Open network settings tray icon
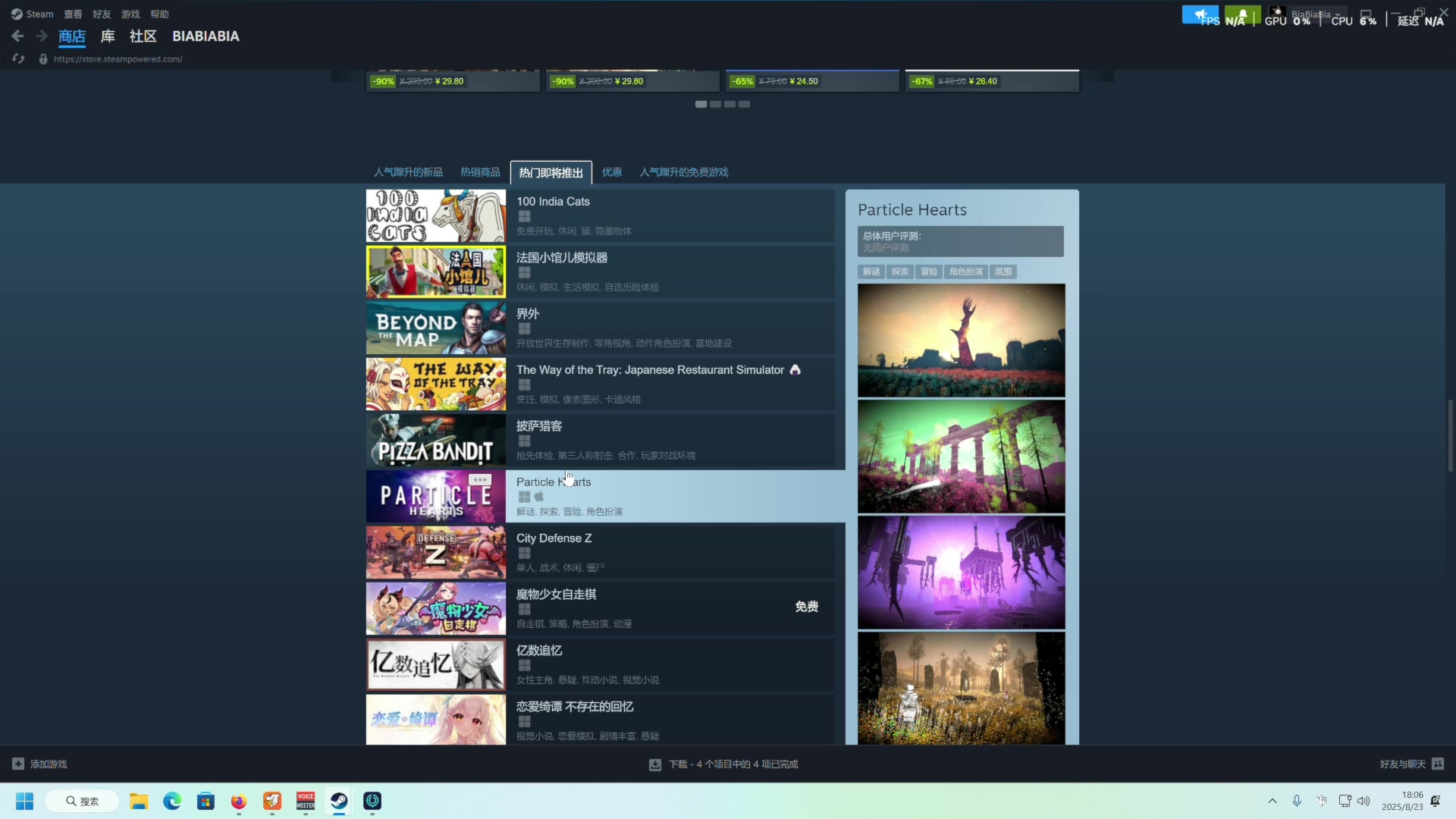This screenshot has height=819, width=1456. [x=1345, y=801]
